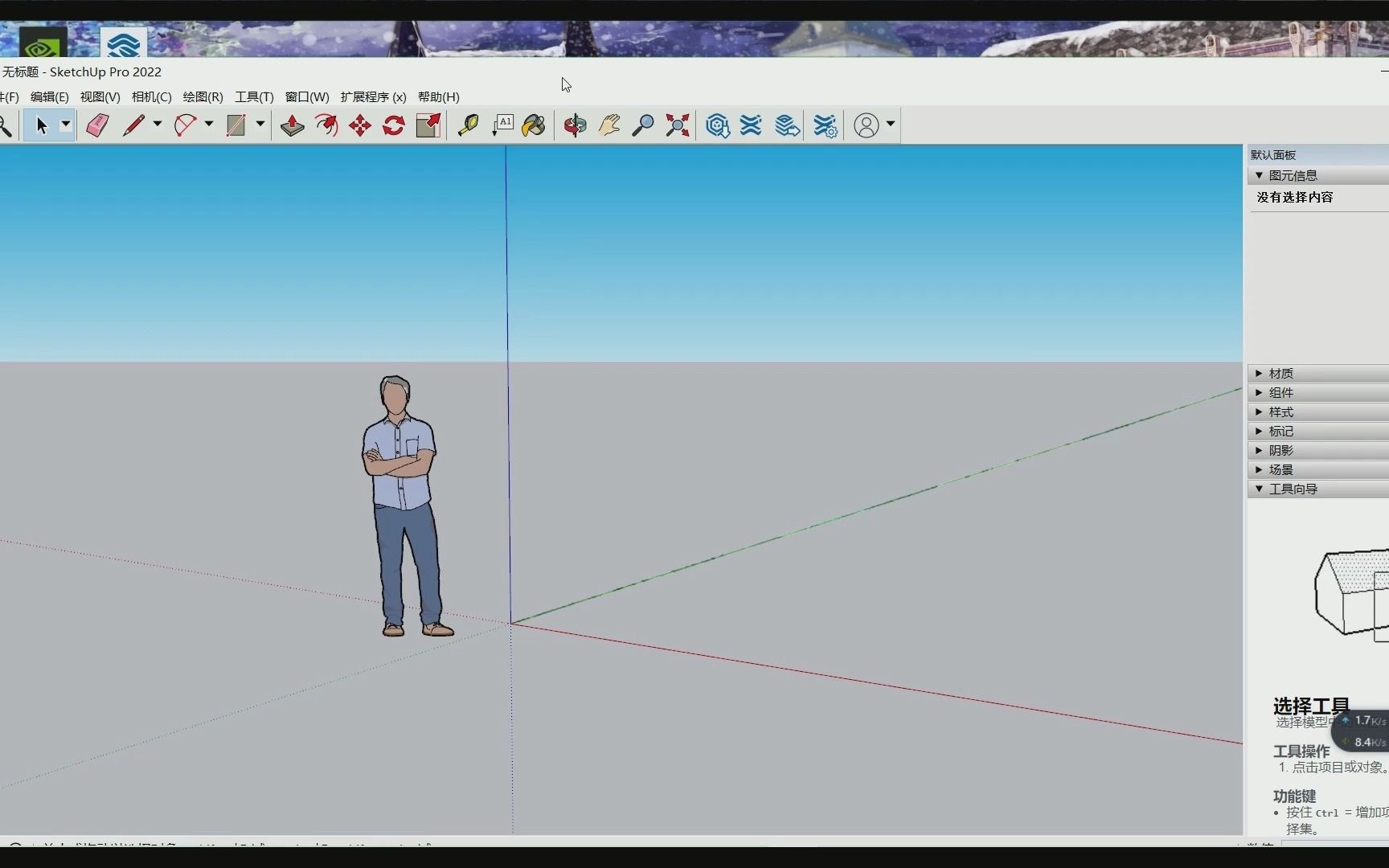Click the blue wave app icon on desktop
This screenshot has height=868, width=1389.
click(x=123, y=43)
